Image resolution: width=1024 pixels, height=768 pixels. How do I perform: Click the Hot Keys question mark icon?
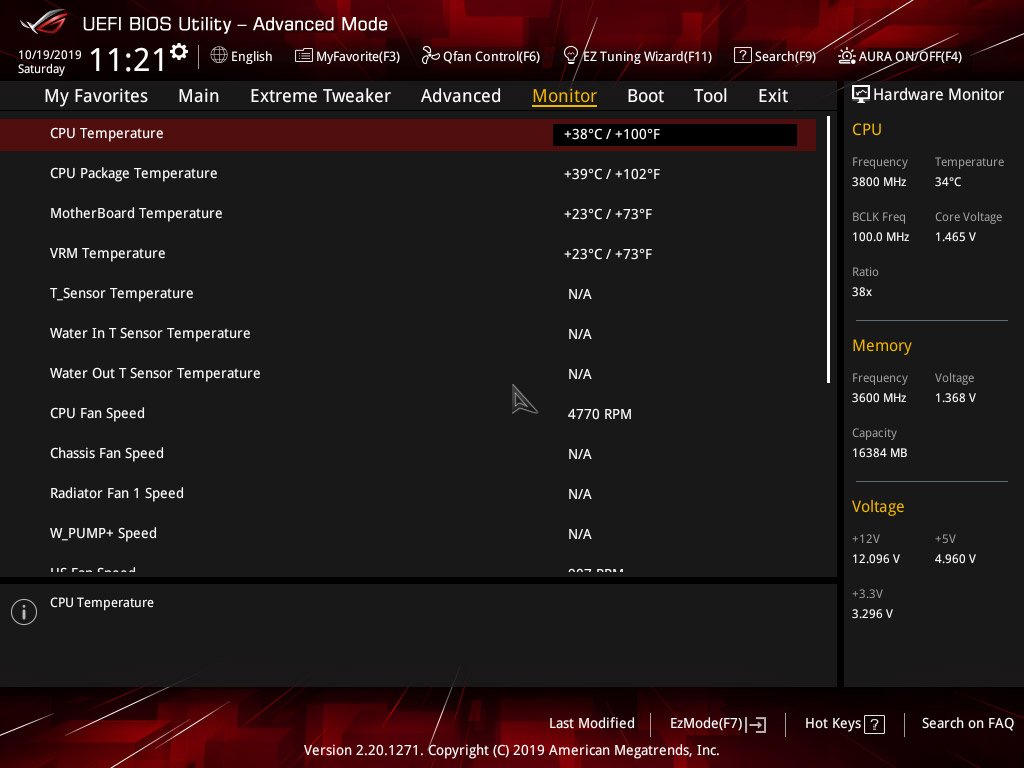874,724
